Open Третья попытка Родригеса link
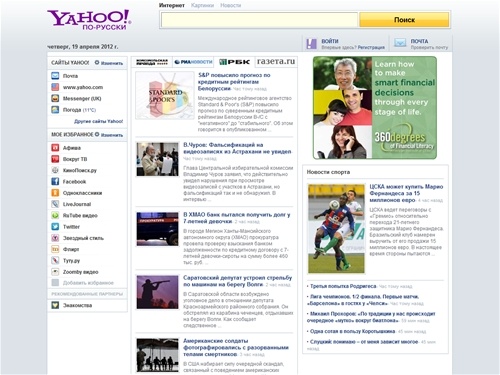Viewport: 500px width, 375px height. point(343,286)
